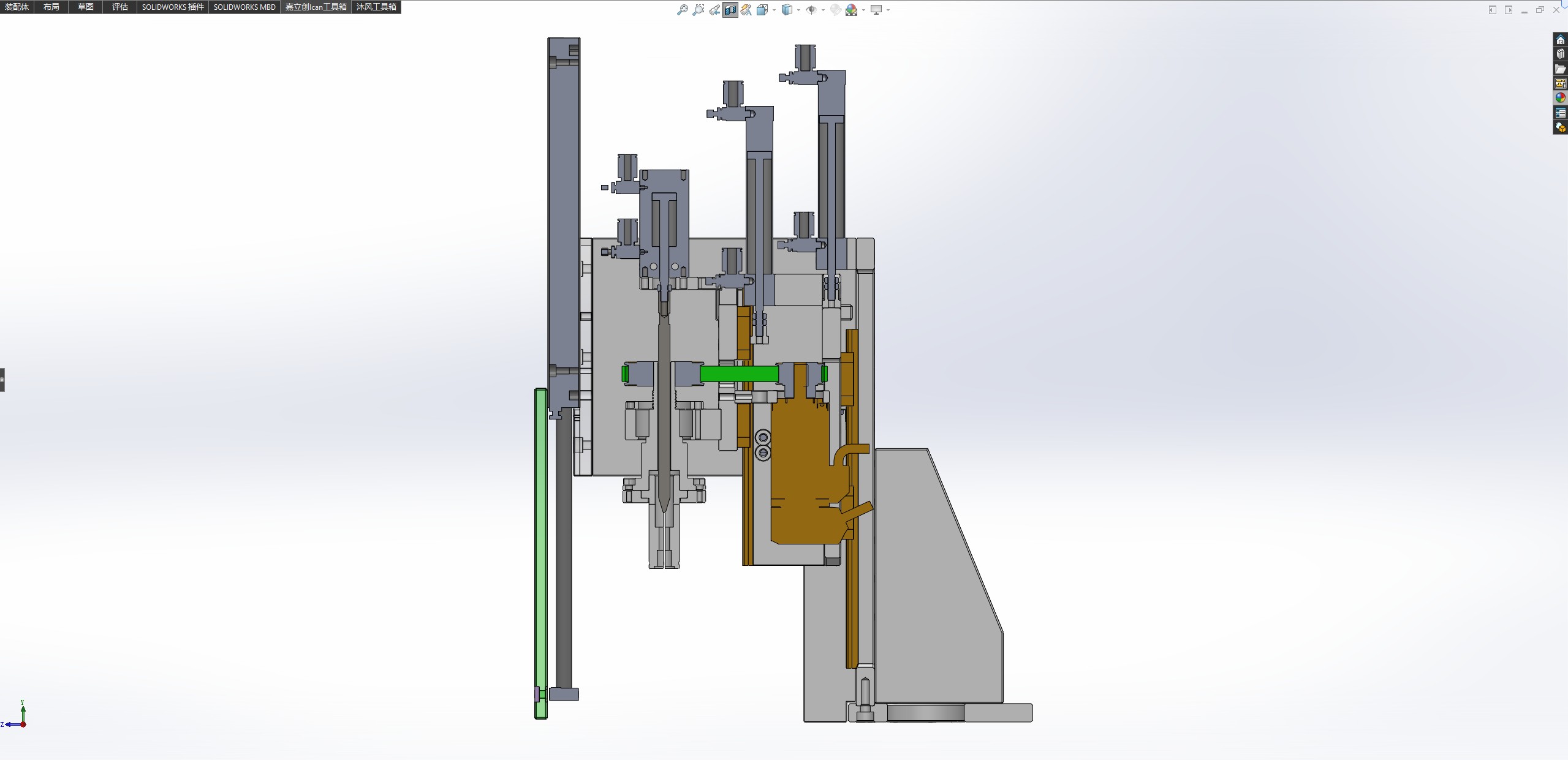Screen dimensions: 1568x760
Task: Click the expand-right panel button at top right
Action: click(1508, 10)
